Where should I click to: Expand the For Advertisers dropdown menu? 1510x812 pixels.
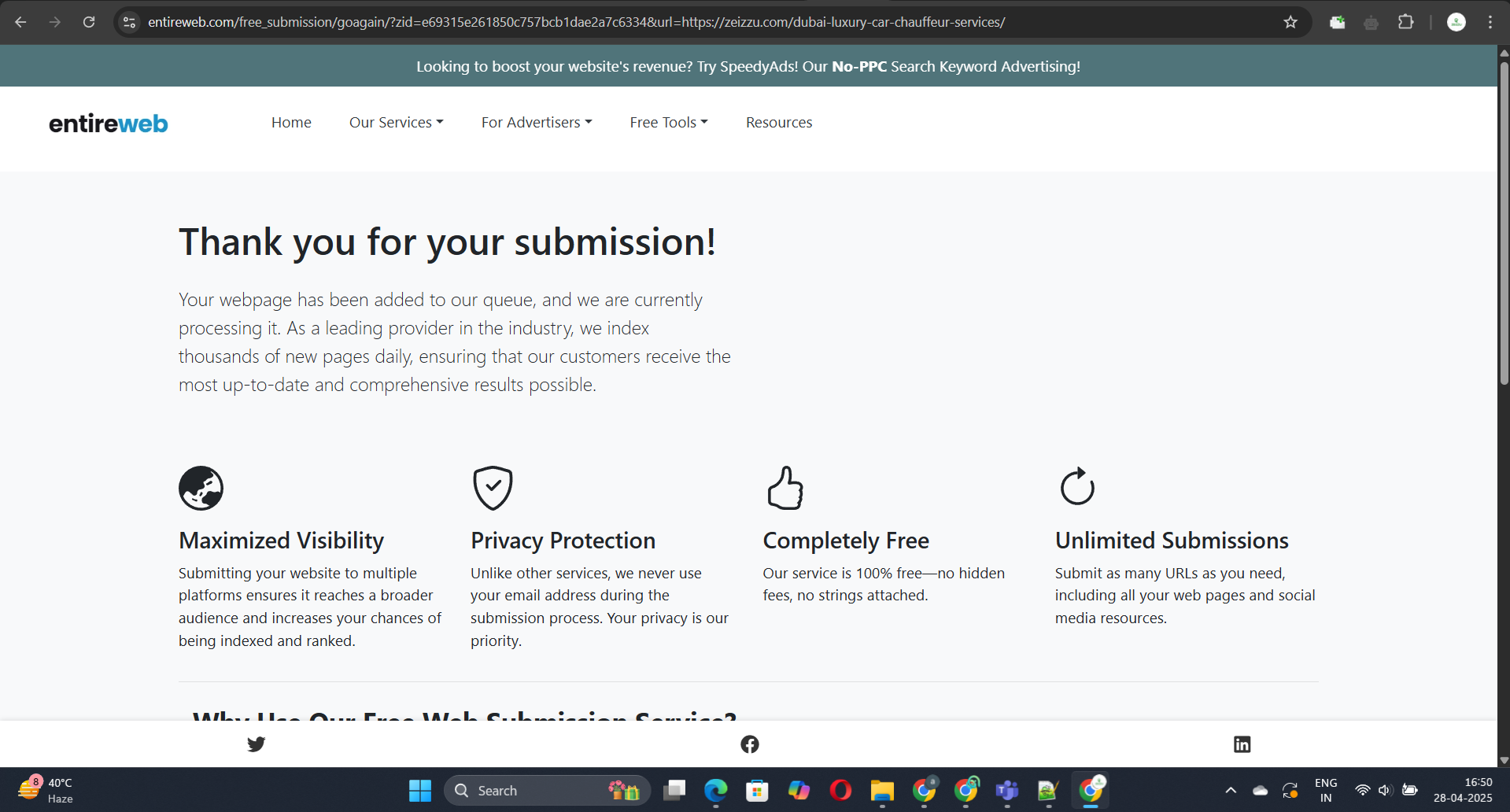536,123
